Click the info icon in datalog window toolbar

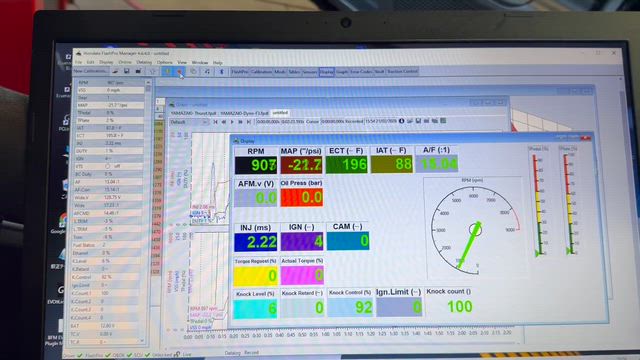(401, 121)
